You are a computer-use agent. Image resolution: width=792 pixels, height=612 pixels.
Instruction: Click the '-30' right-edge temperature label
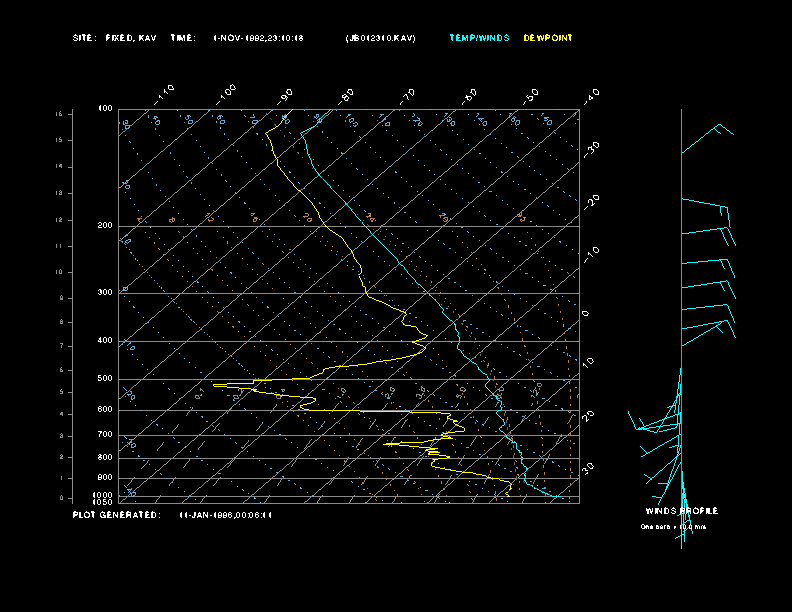[x=591, y=149]
